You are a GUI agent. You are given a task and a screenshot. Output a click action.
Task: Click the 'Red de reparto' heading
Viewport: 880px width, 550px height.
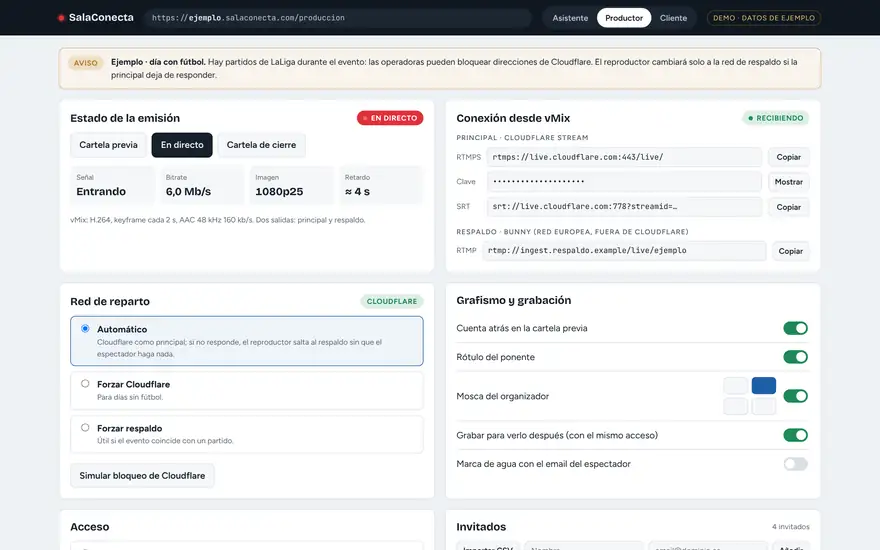point(110,301)
